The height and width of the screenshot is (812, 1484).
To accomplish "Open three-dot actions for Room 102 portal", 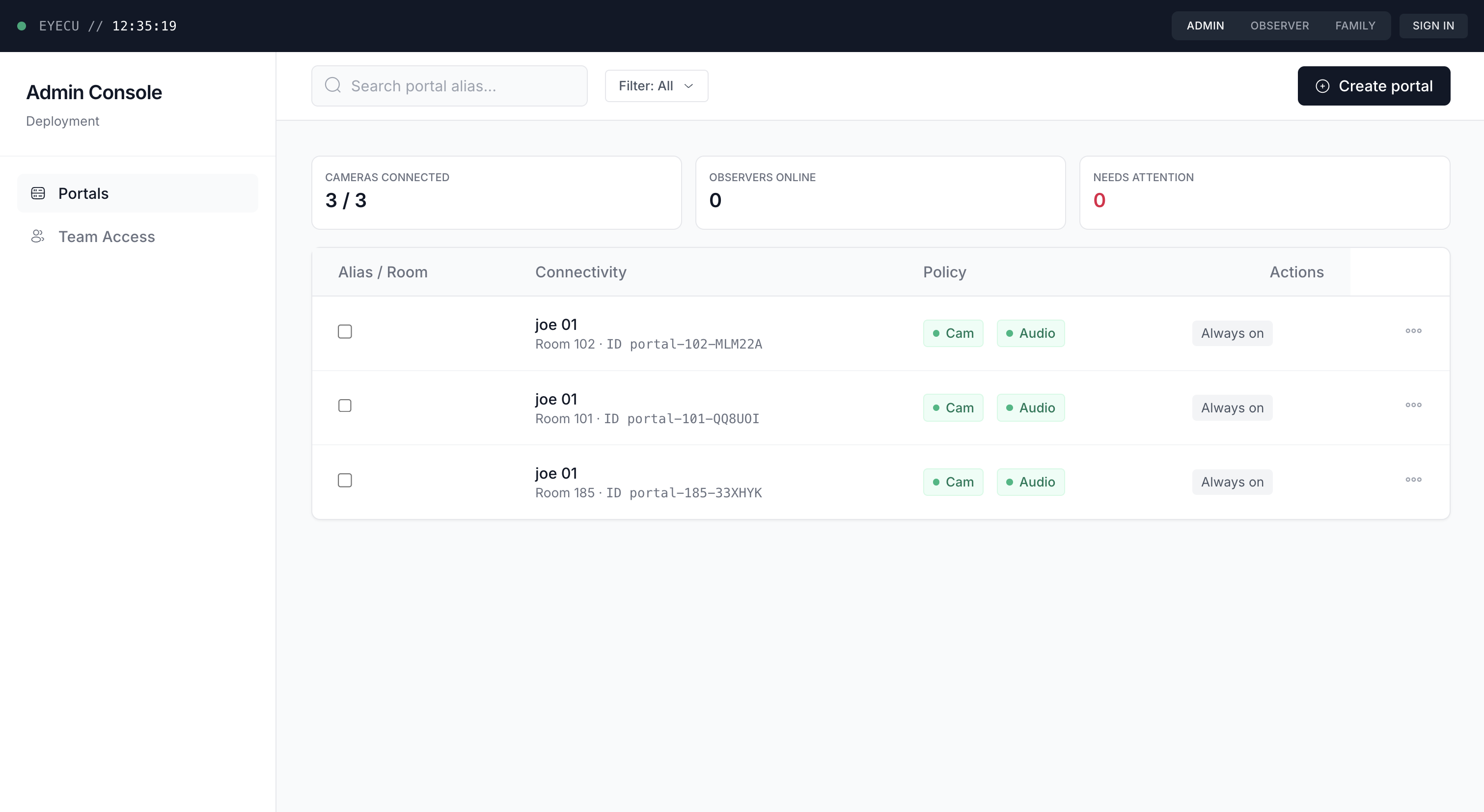I will 1413,331.
